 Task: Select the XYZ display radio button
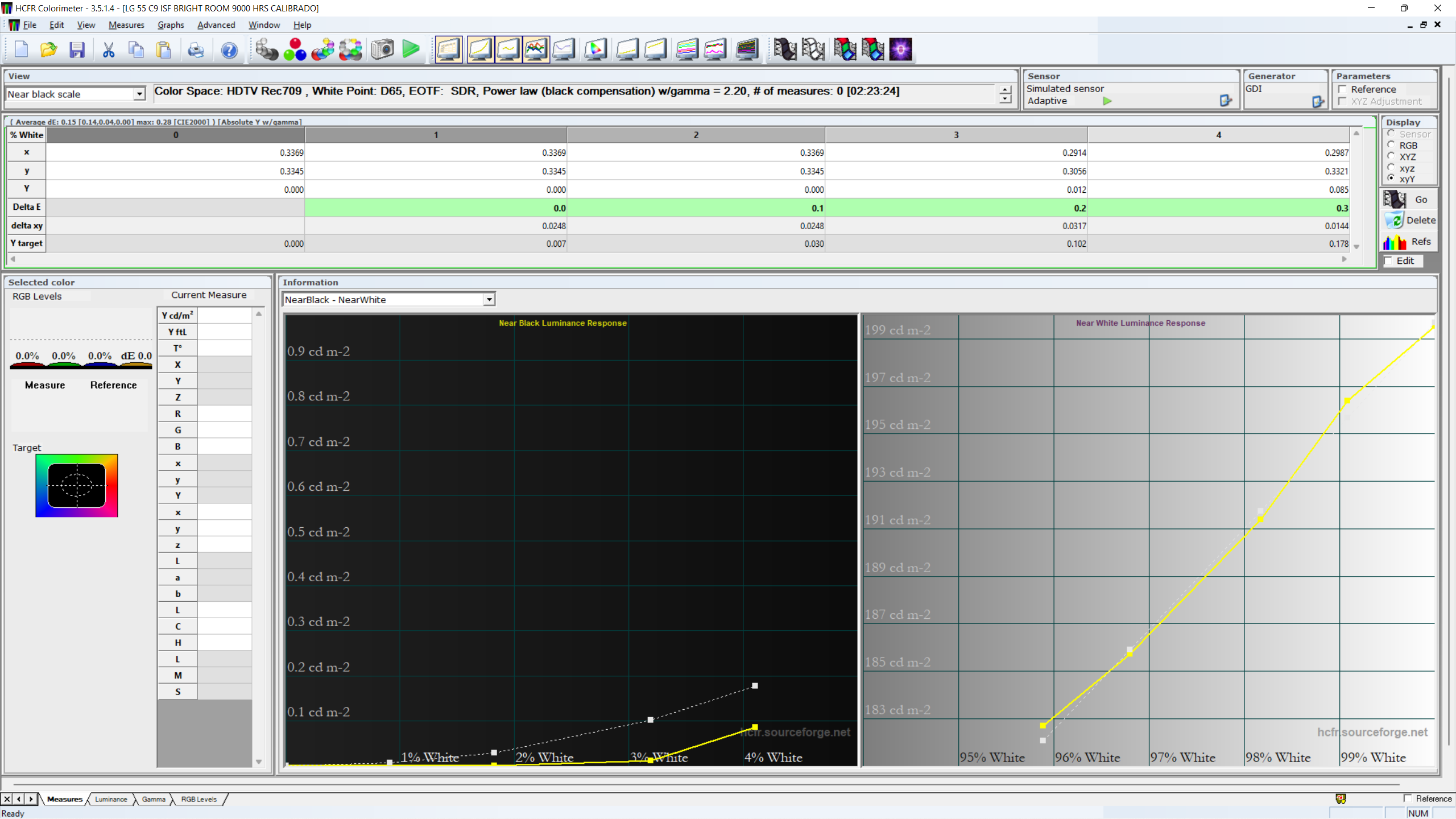coord(1391,156)
